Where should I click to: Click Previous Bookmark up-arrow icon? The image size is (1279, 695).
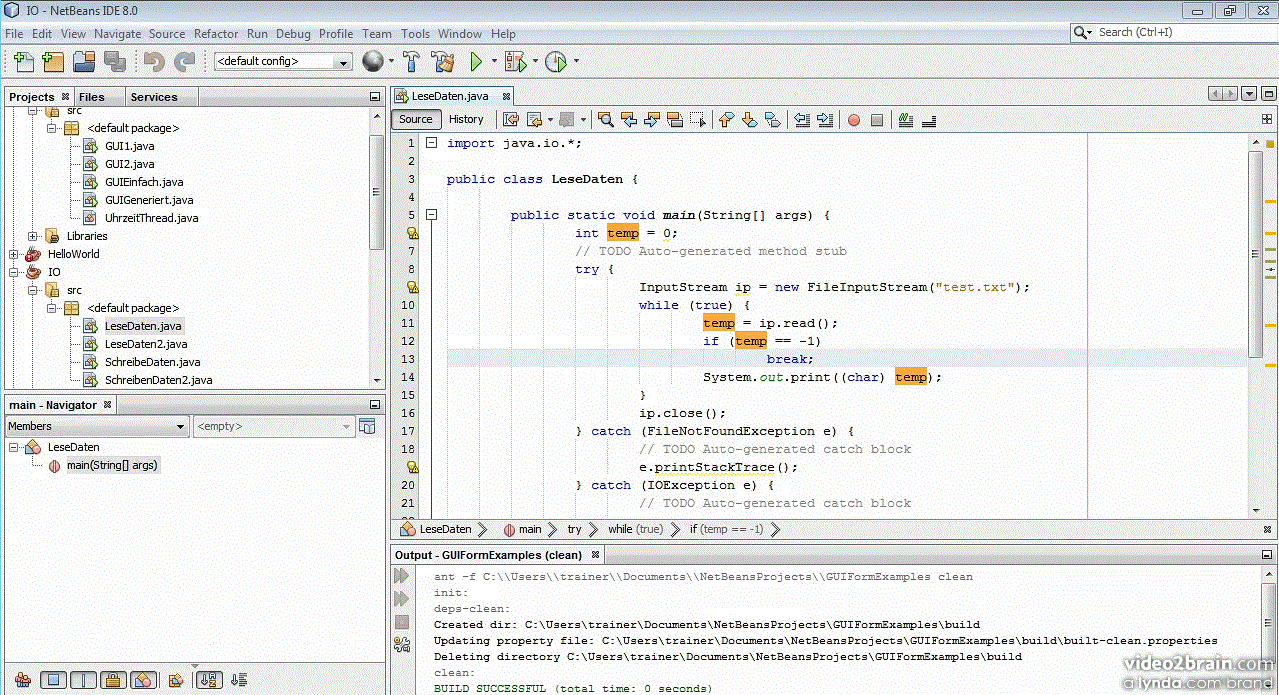pos(727,120)
